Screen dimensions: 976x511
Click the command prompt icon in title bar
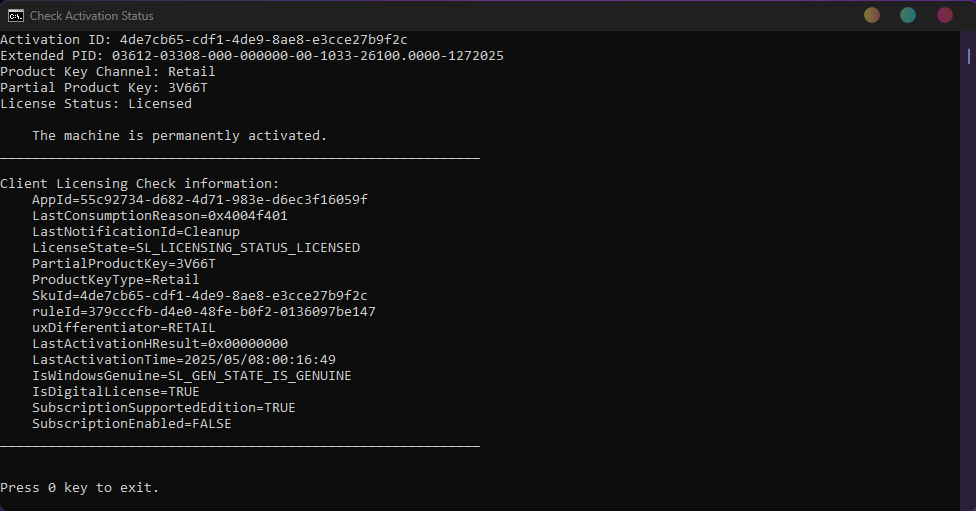(x=17, y=16)
